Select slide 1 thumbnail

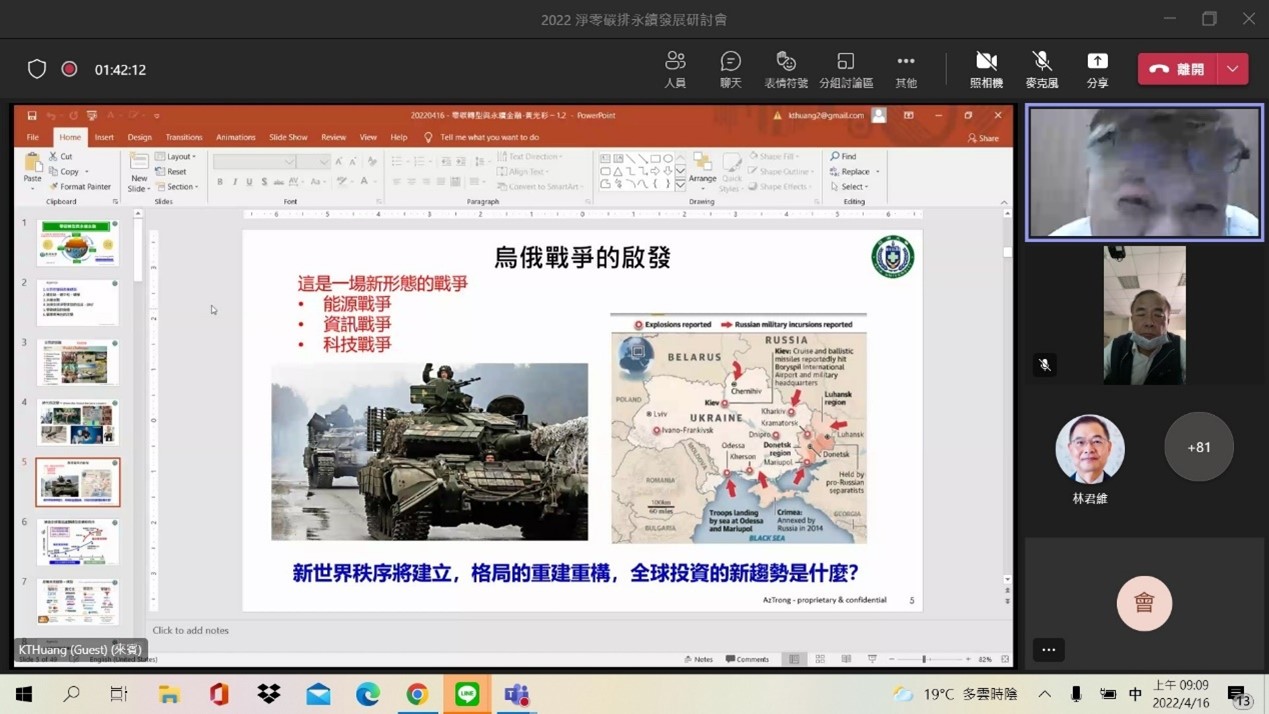[78, 242]
